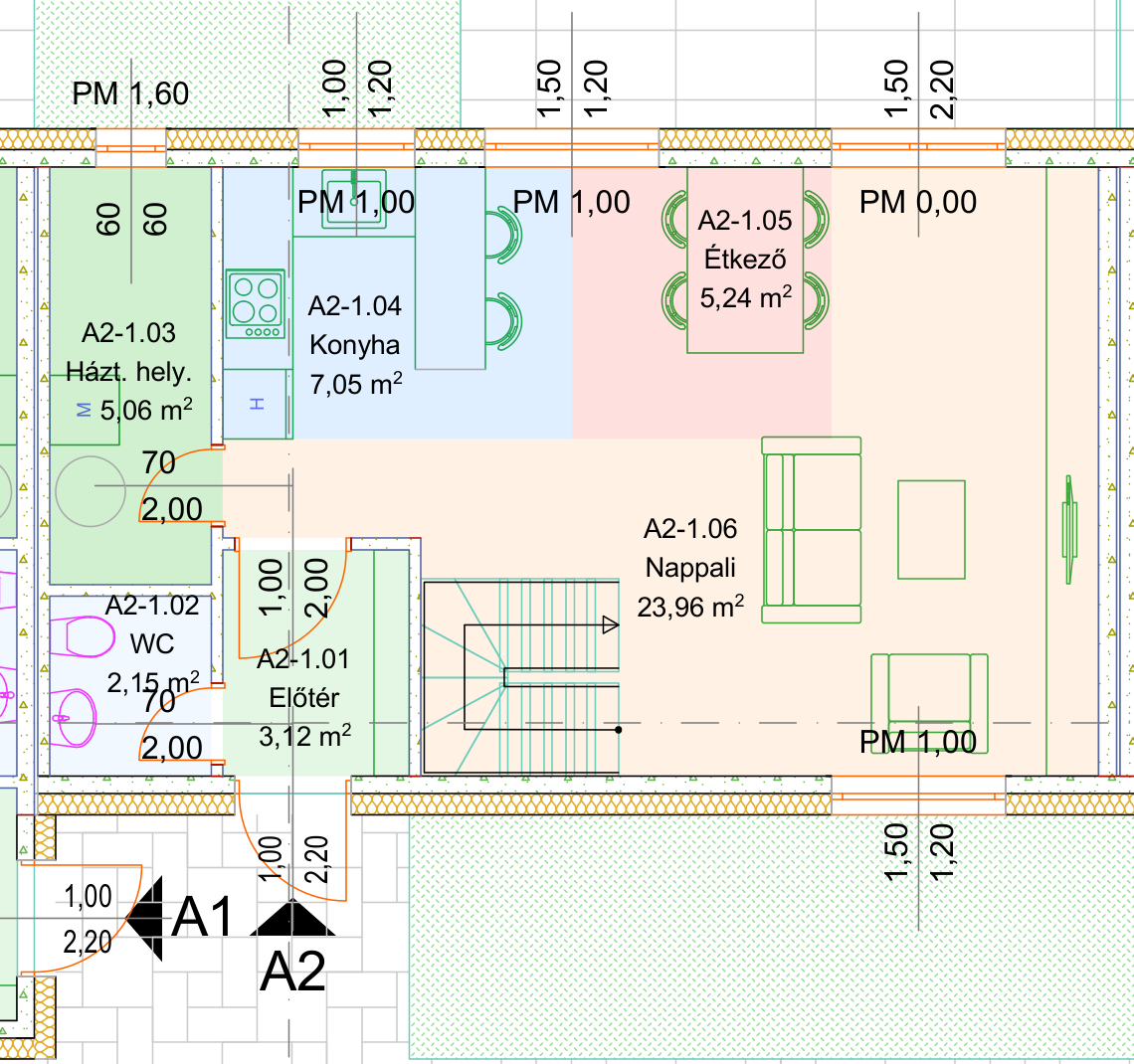Select the wall-mounted TV symbol
This screenshot has width=1134, height=1064.
[x=1069, y=529]
